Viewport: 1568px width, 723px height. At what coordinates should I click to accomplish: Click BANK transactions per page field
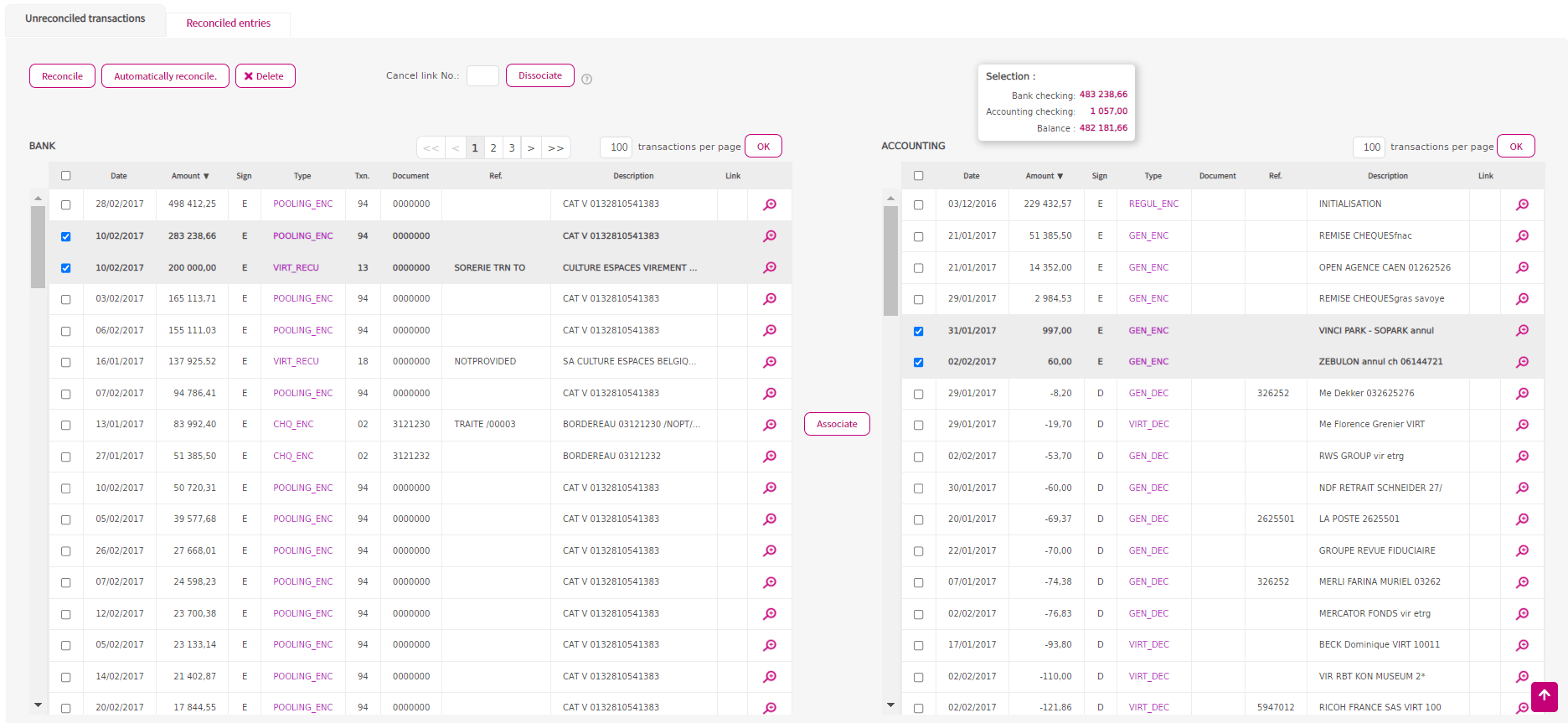tap(616, 147)
